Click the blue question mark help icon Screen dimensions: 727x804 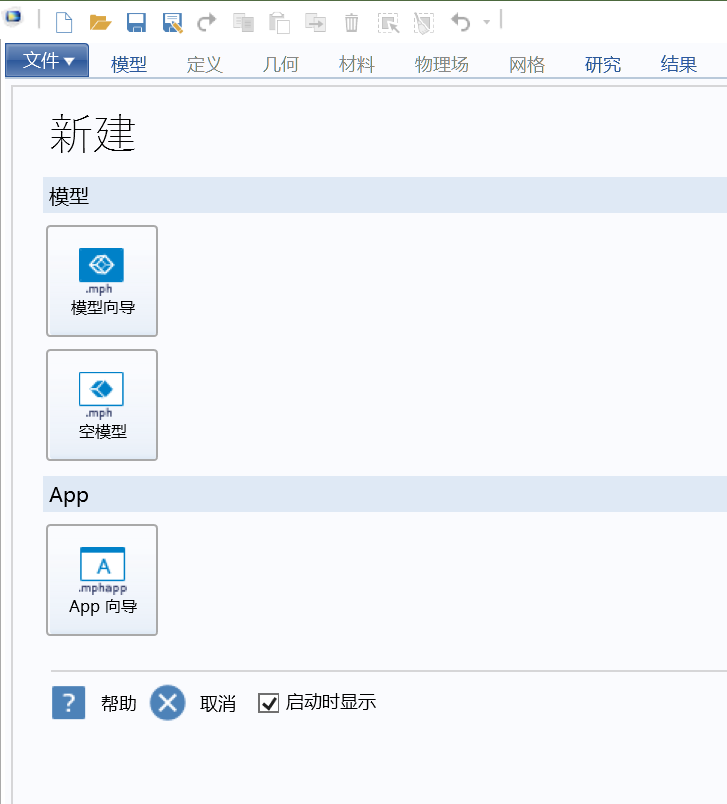[x=69, y=702]
